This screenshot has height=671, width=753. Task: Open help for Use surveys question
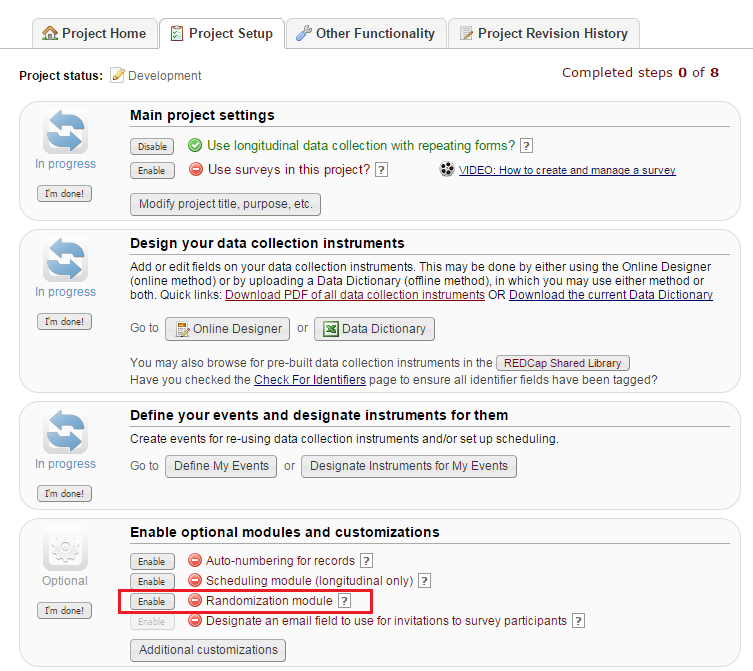pos(381,170)
